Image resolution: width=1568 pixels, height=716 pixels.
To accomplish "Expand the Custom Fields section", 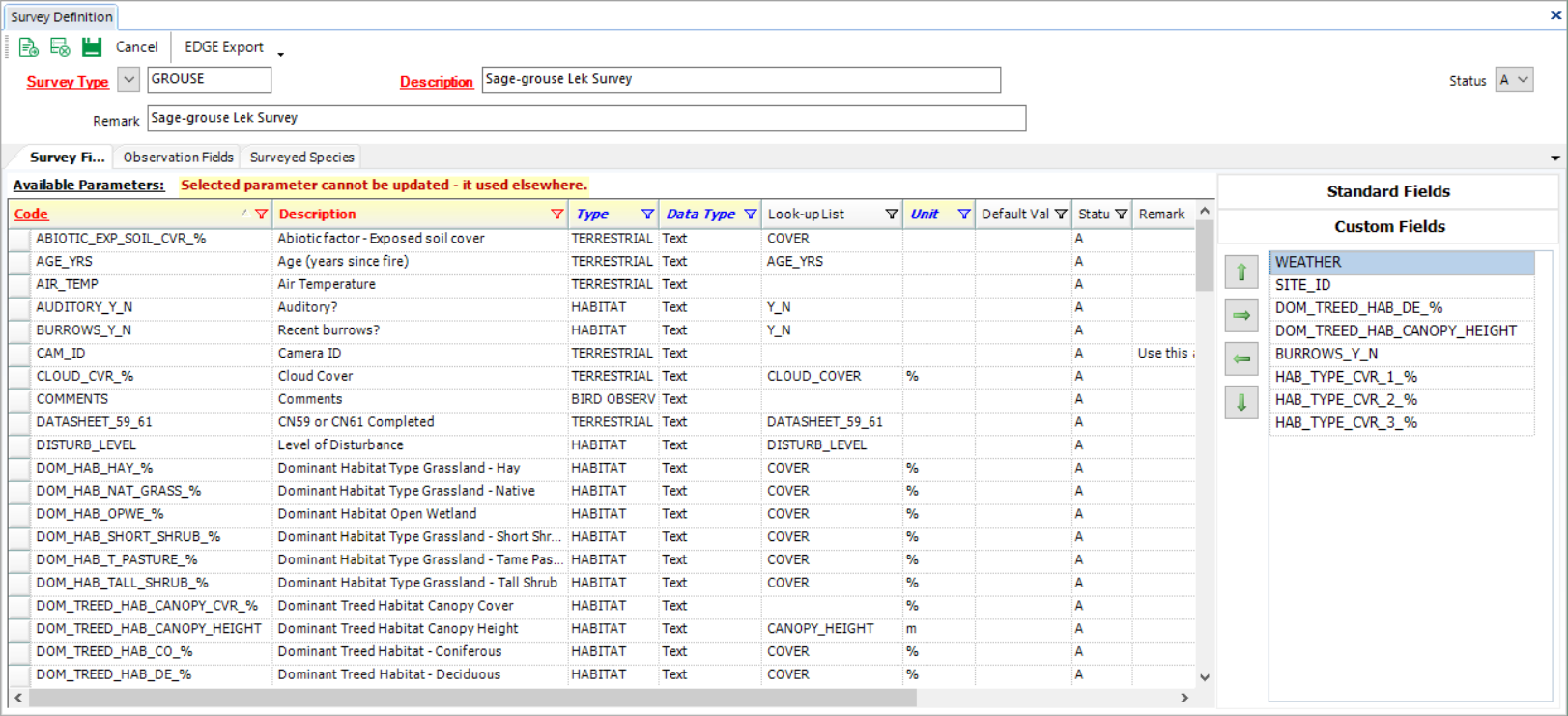I will (x=1388, y=226).
